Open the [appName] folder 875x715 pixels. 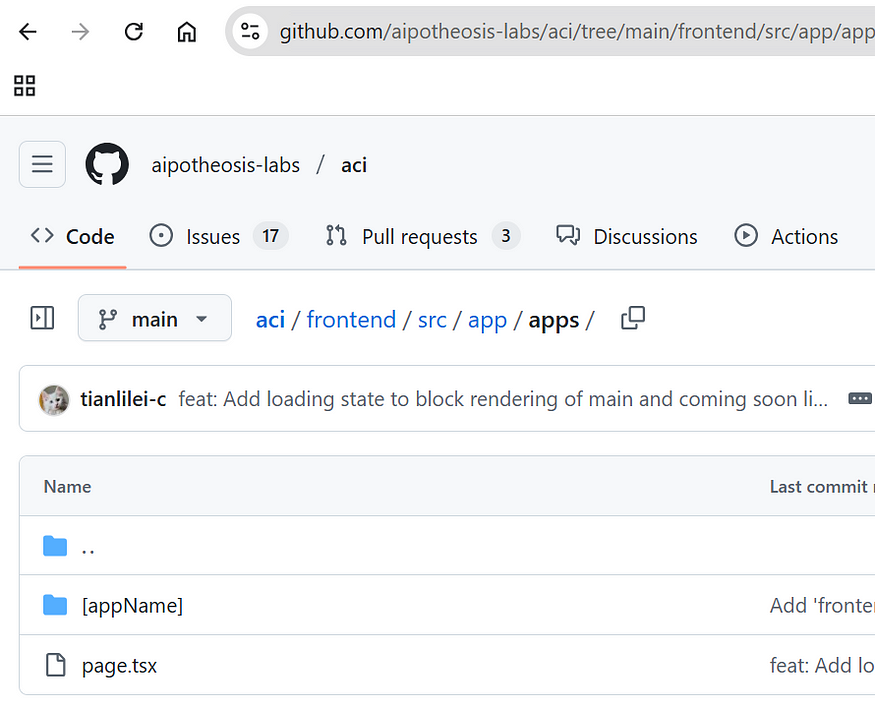(x=132, y=606)
